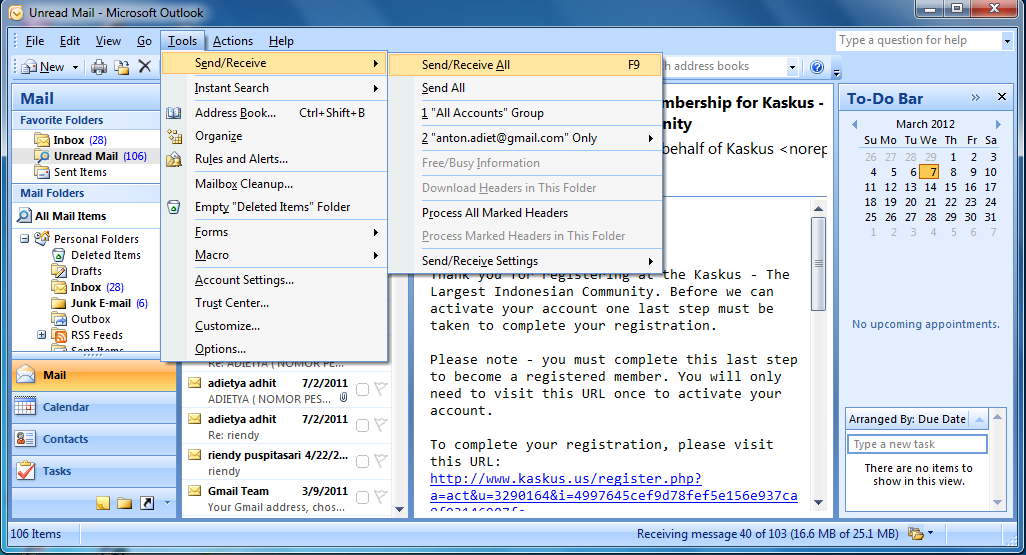
Task: Click the Empty Deleted Items recycle icon
Action: [174, 207]
